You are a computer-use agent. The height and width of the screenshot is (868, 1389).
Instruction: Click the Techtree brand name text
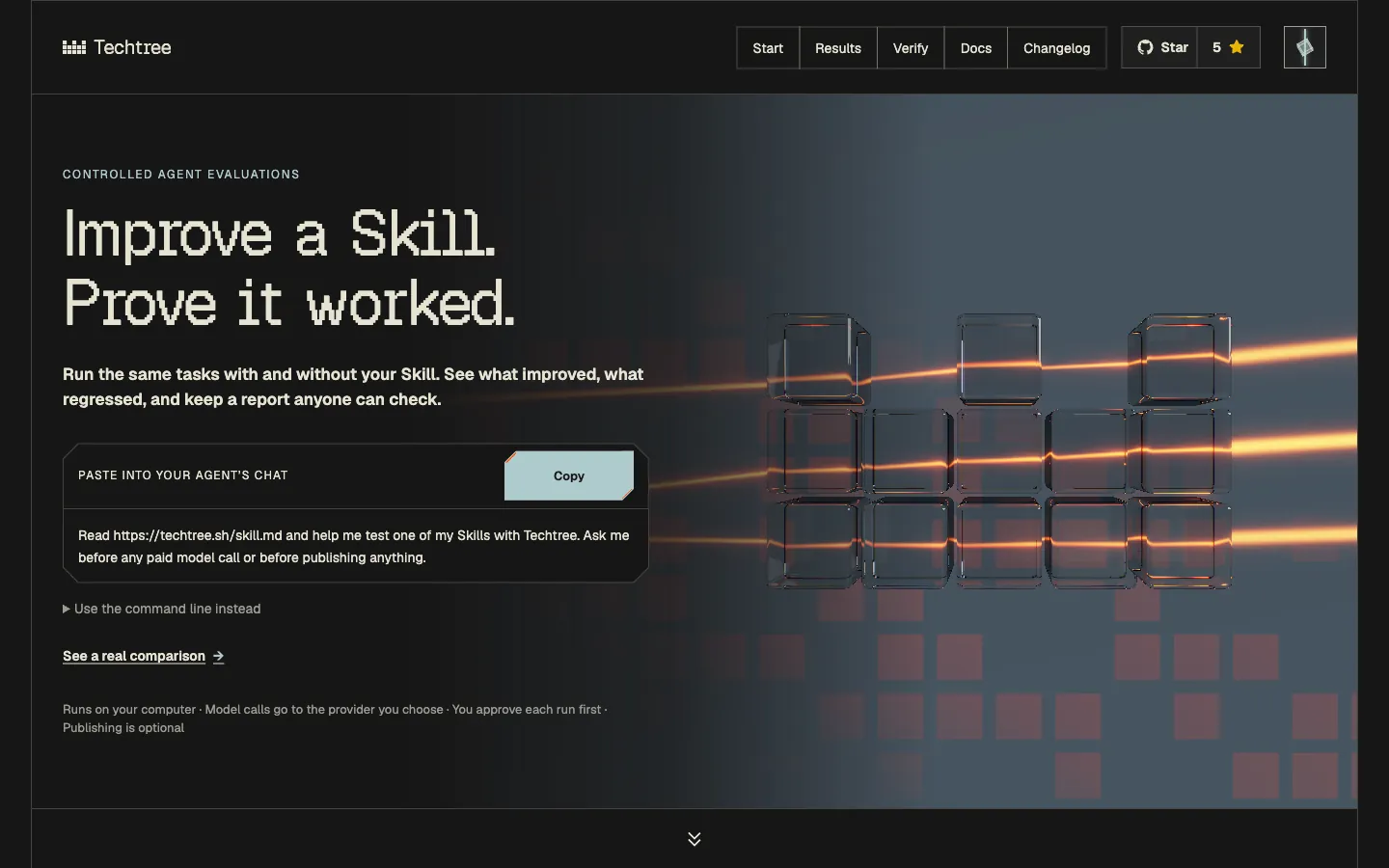pyautogui.click(x=132, y=47)
